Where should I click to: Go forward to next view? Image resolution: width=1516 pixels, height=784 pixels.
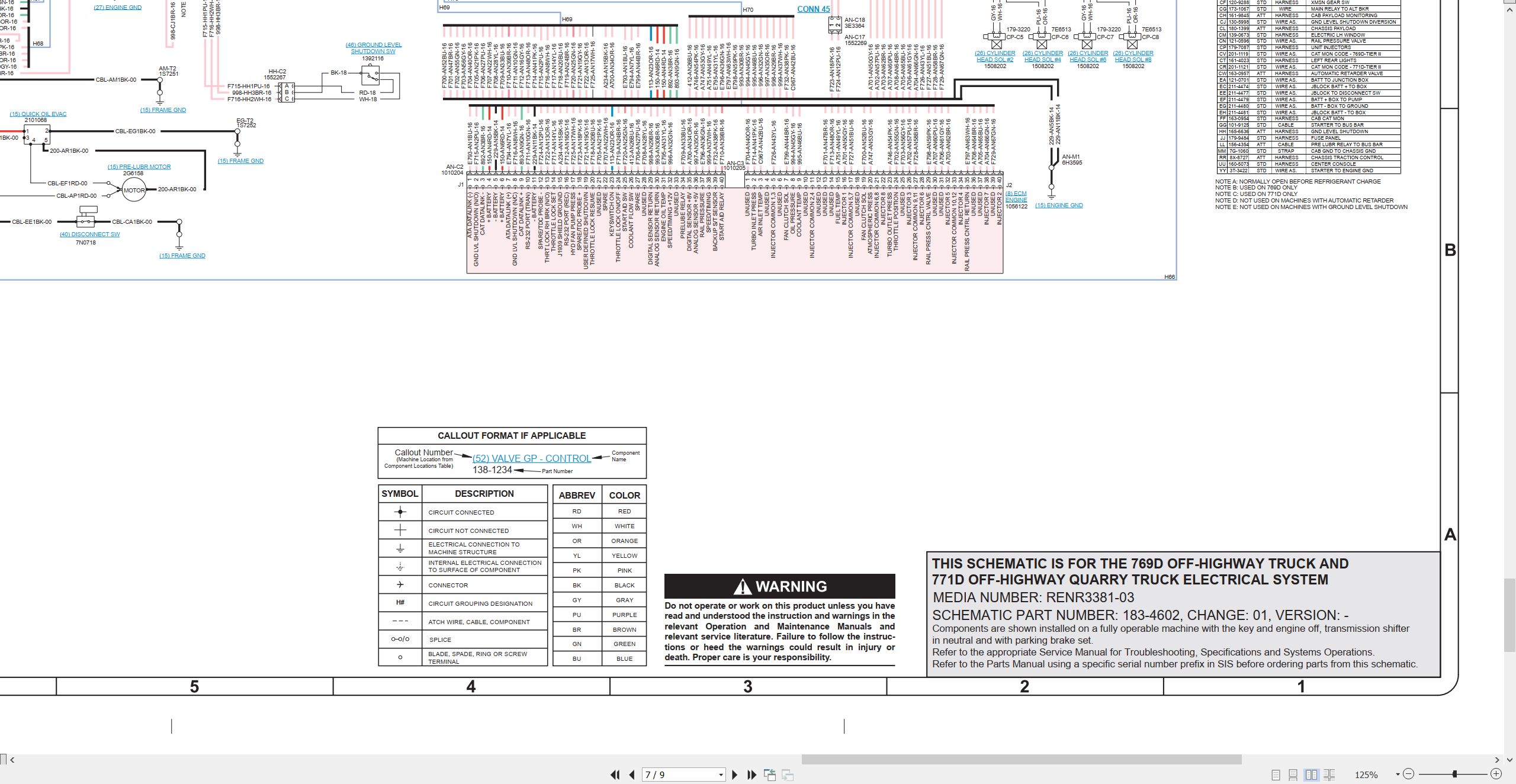[788, 775]
